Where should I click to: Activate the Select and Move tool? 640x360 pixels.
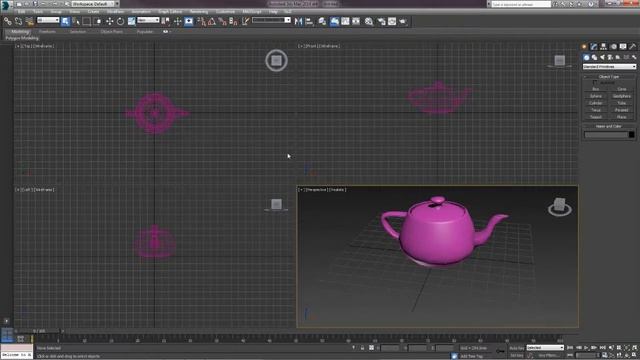point(109,21)
